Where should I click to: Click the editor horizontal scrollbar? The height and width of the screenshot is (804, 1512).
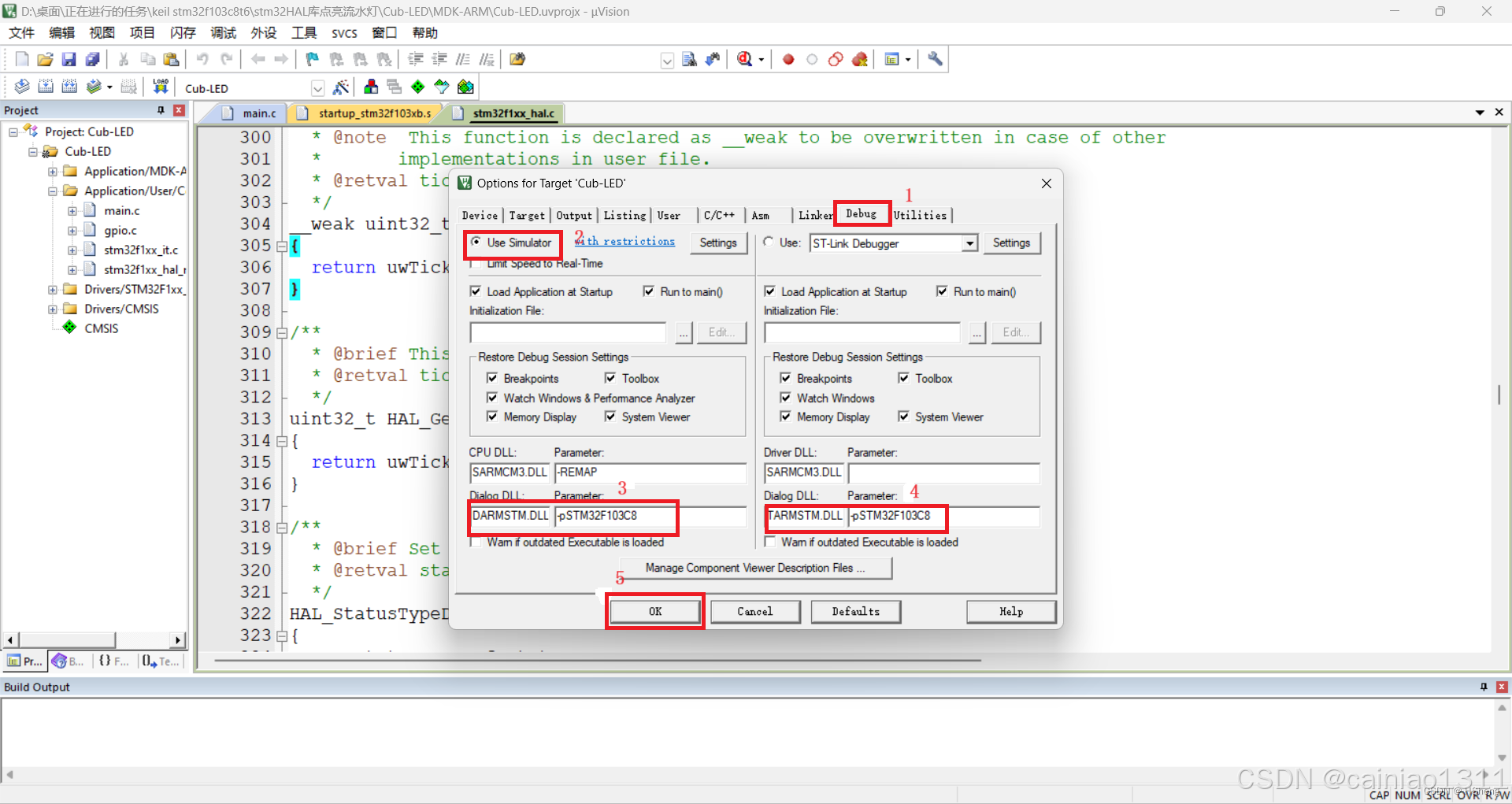point(598,660)
